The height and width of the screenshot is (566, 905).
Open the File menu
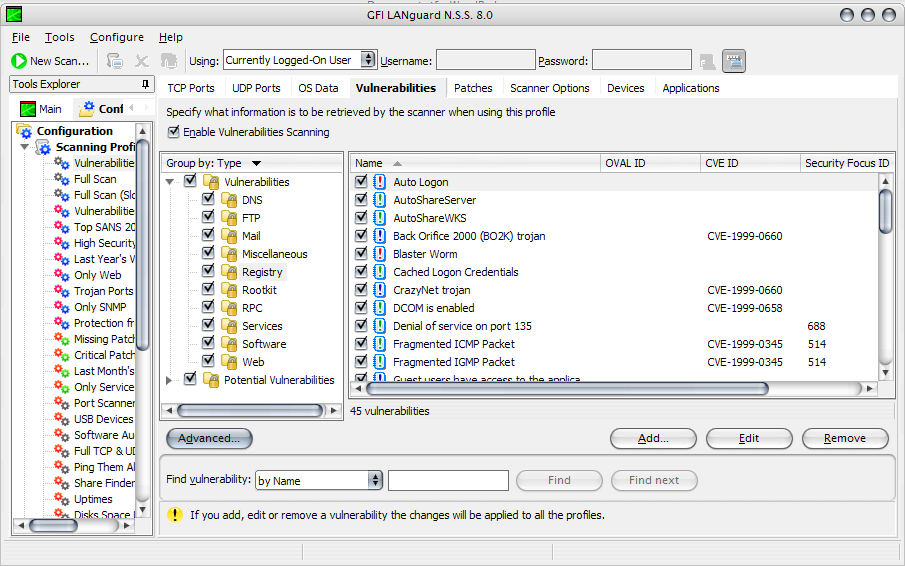pos(21,37)
